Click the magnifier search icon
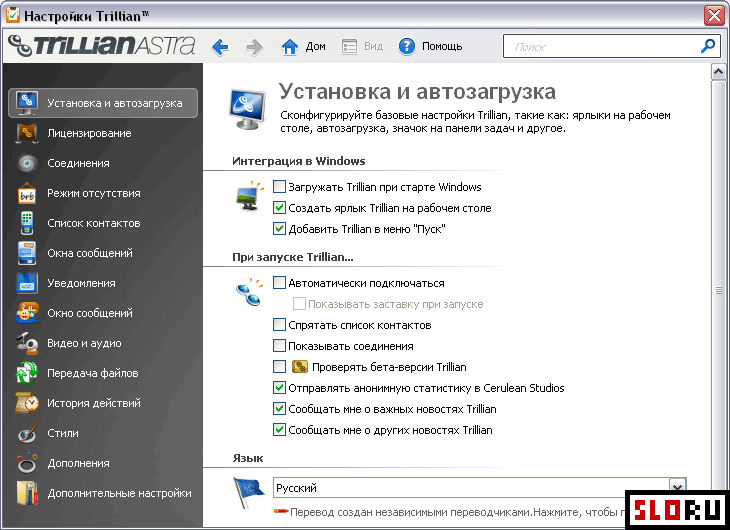 (708, 46)
